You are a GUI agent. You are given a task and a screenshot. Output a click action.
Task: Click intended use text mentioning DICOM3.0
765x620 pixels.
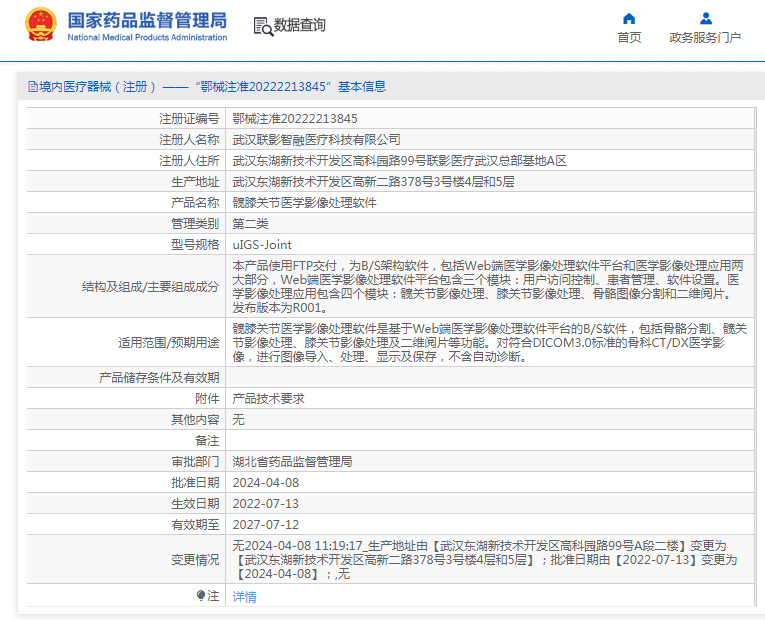pos(489,342)
